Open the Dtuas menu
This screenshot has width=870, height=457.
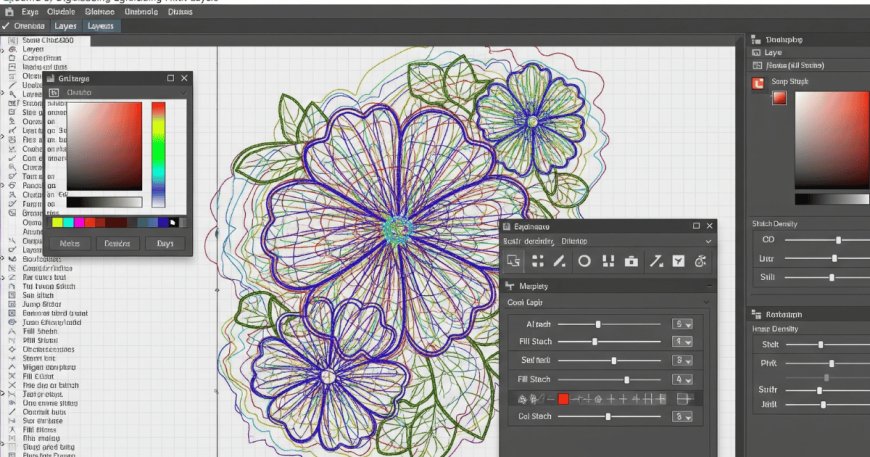pyautogui.click(x=180, y=12)
